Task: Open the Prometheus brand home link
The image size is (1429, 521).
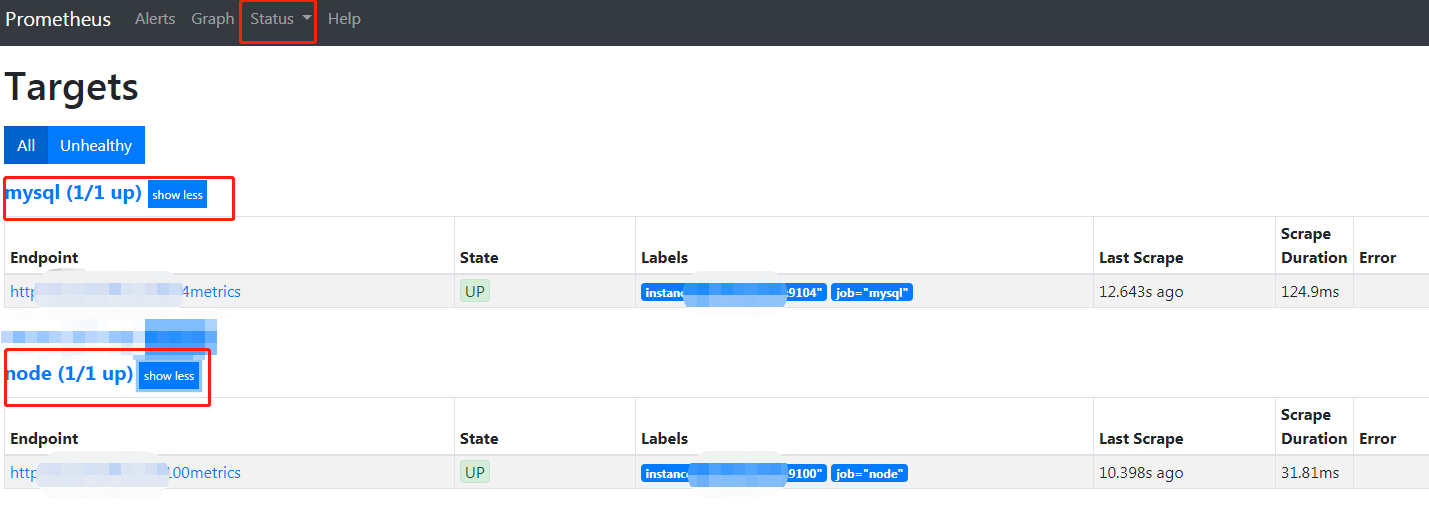Action: tap(58, 19)
